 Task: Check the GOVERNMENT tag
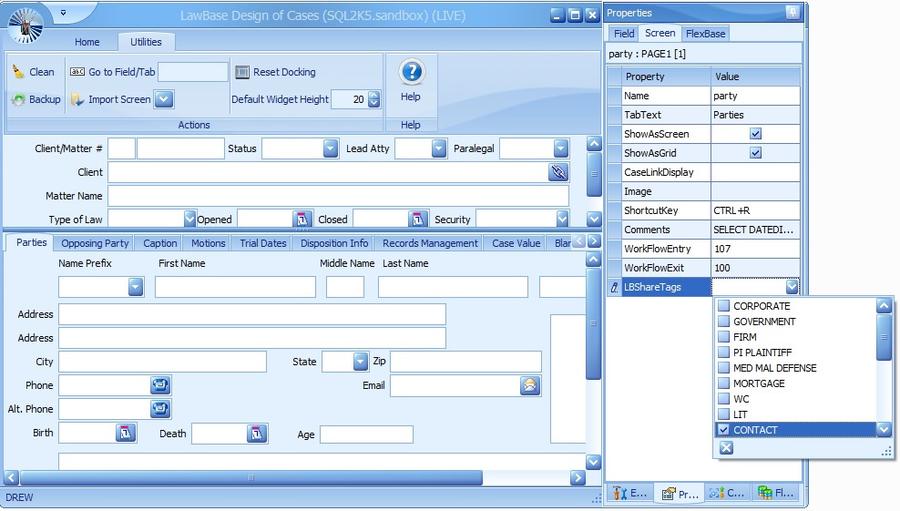tap(724, 321)
